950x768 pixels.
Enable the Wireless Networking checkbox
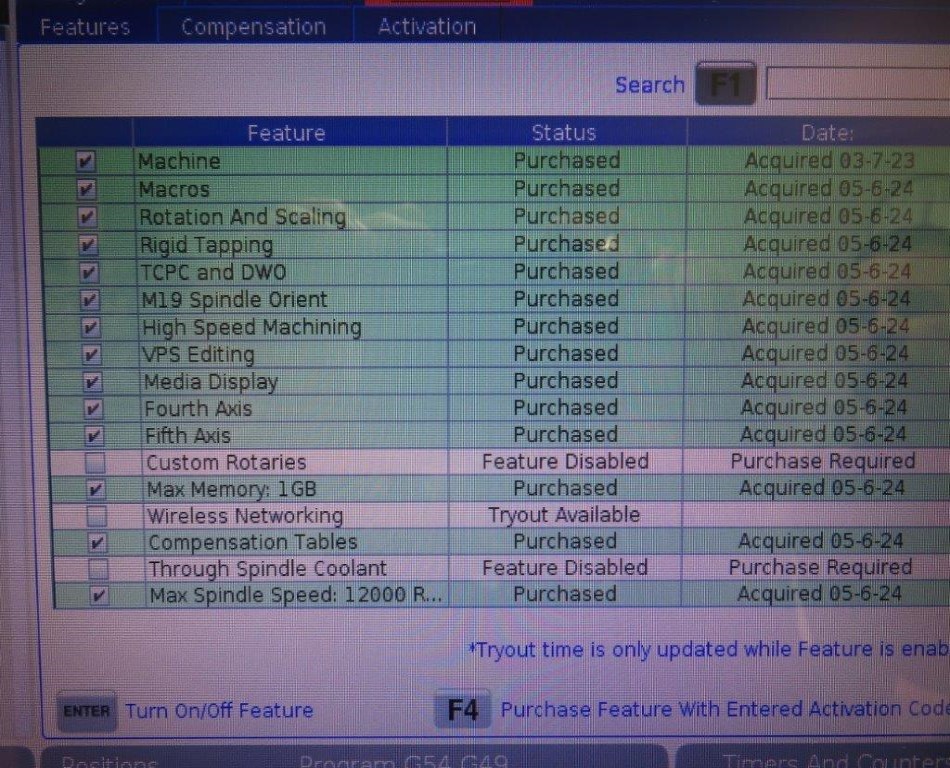pos(97,516)
